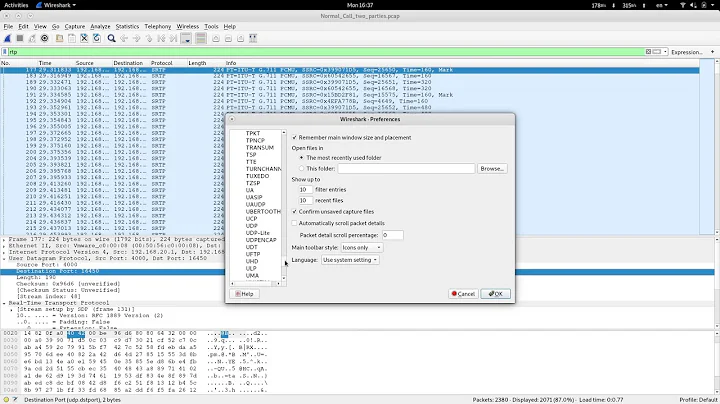The image size is (720, 404).
Task: Click the zoom out text icon
Action: tap(228, 39)
